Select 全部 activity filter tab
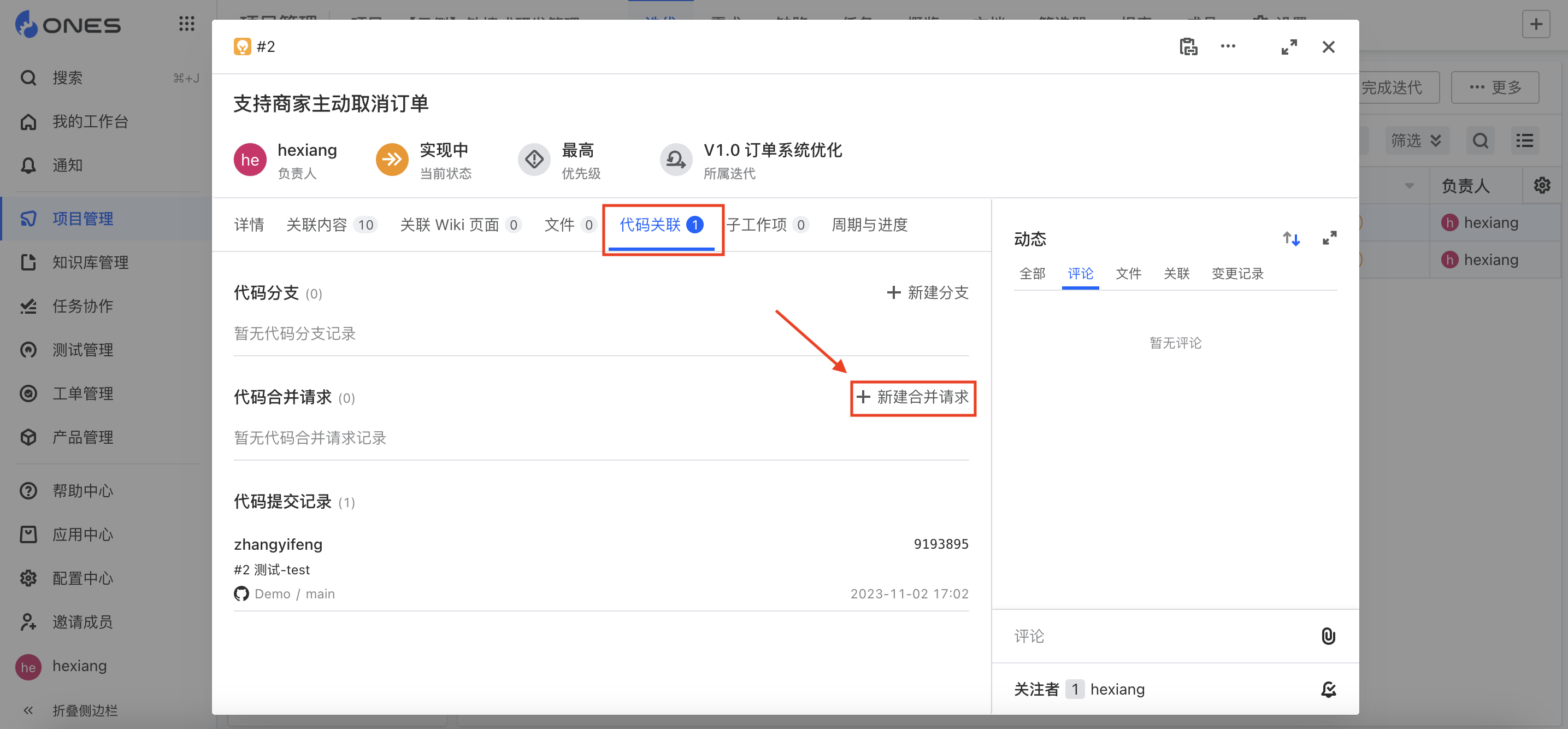 (1033, 273)
